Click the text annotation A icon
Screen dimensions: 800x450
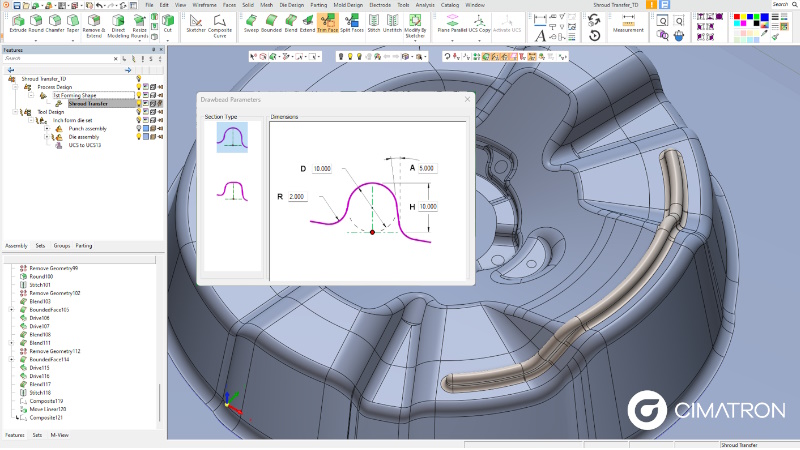coord(540,36)
